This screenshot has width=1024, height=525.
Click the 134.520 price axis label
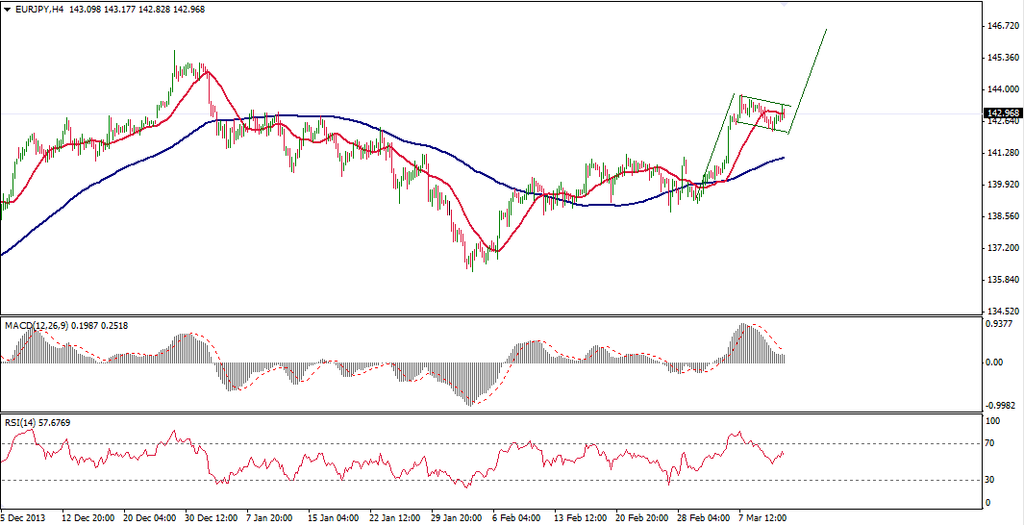[1001, 311]
